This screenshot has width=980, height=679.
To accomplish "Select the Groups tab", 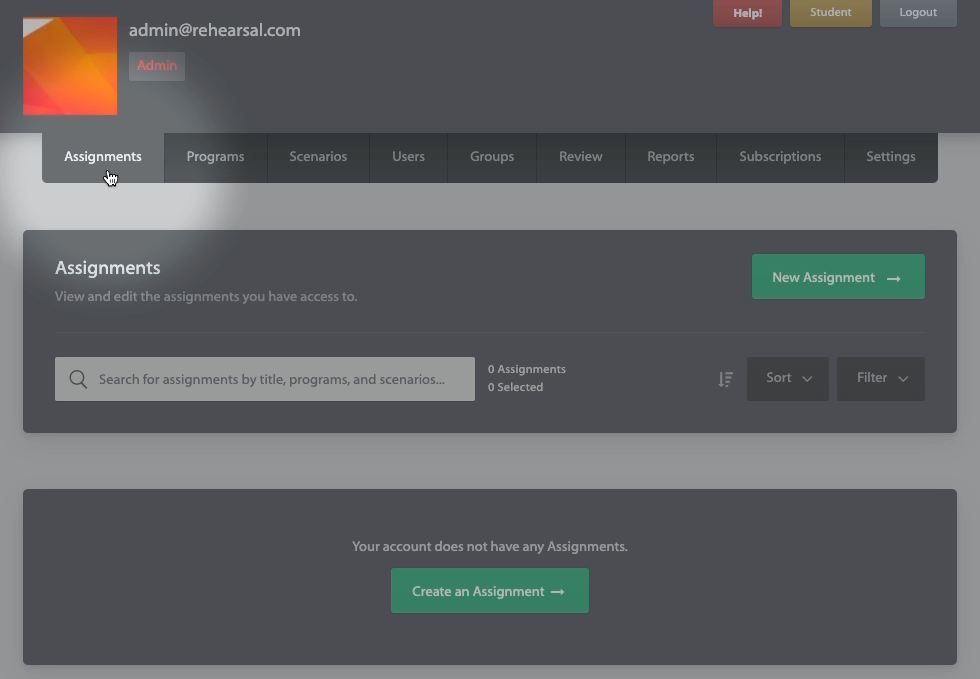I will (492, 157).
